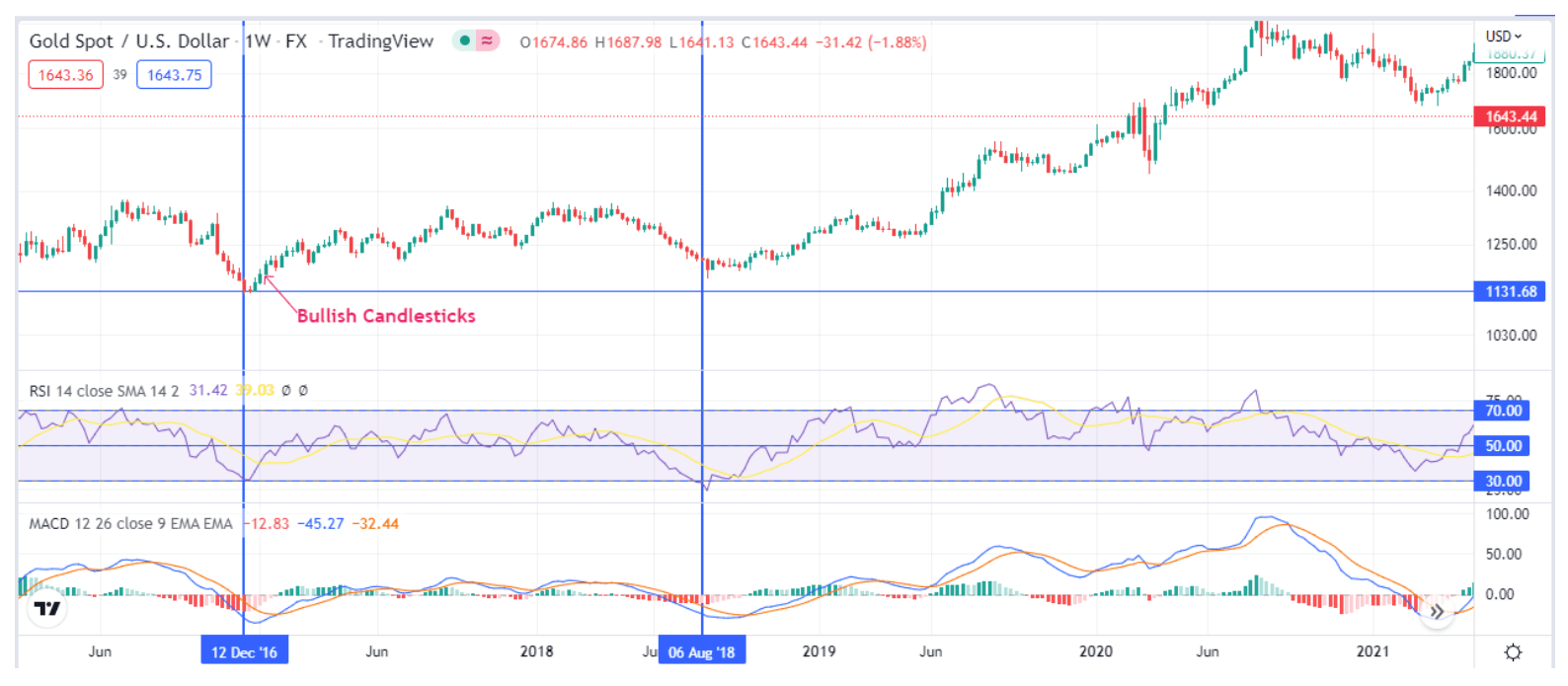
Task: Click the red 1643.44 current price label
Action: click(1512, 116)
